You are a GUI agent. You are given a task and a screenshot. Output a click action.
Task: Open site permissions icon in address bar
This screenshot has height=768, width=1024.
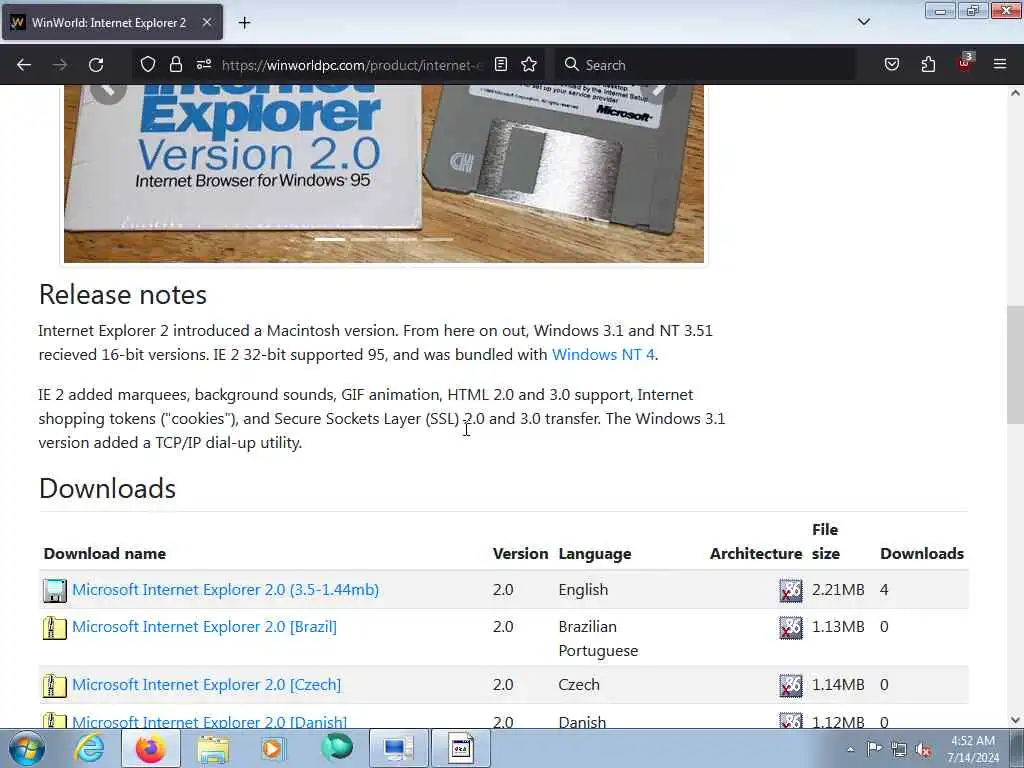click(x=204, y=65)
